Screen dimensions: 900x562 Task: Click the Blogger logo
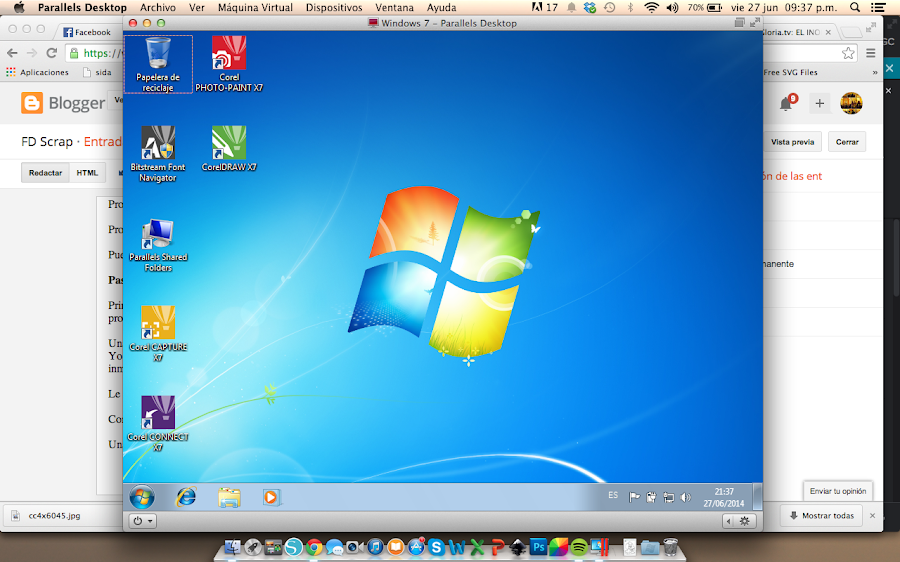(x=63, y=103)
